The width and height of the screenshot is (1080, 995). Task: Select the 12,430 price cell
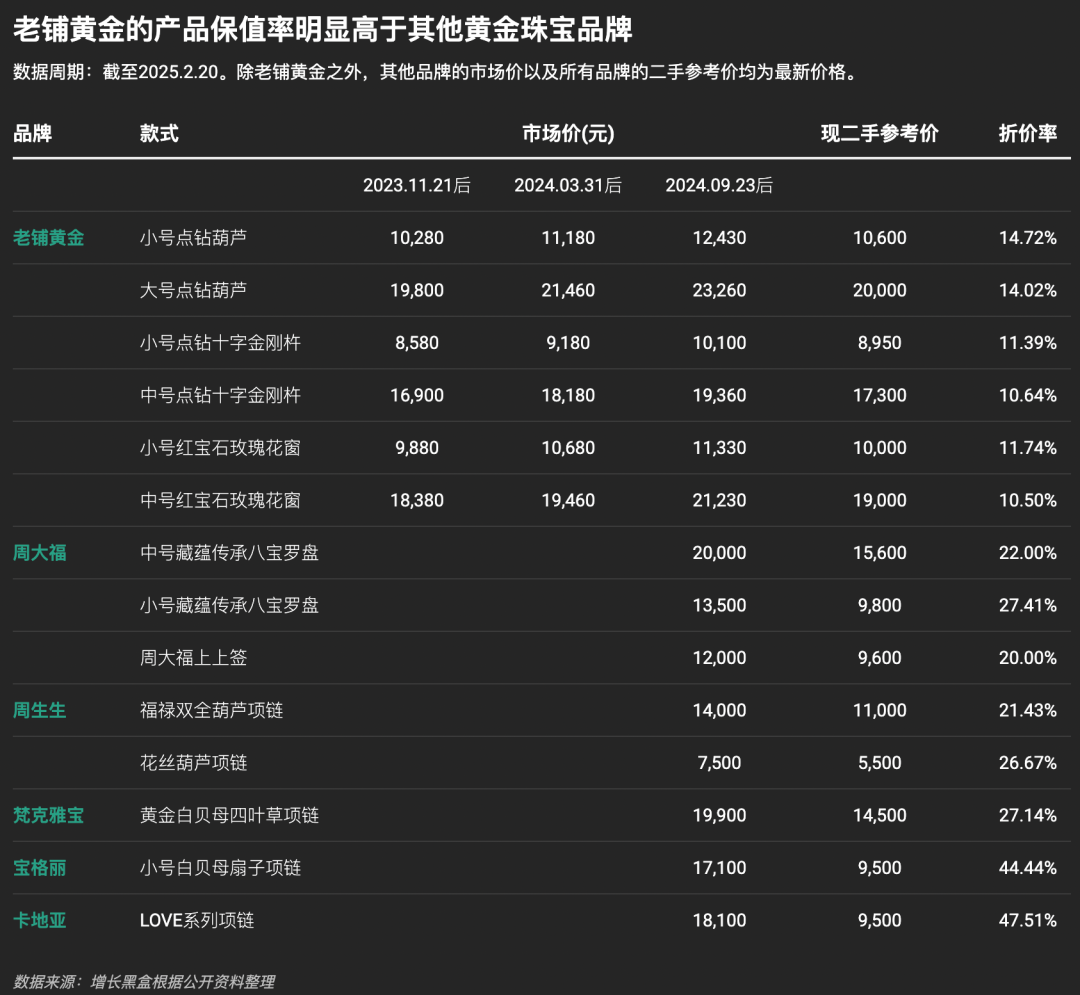point(719,238)
